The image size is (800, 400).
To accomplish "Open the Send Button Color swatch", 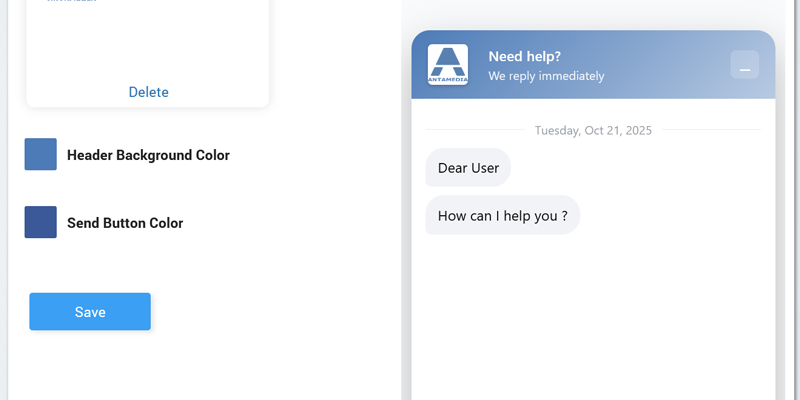I will (41, 222).
